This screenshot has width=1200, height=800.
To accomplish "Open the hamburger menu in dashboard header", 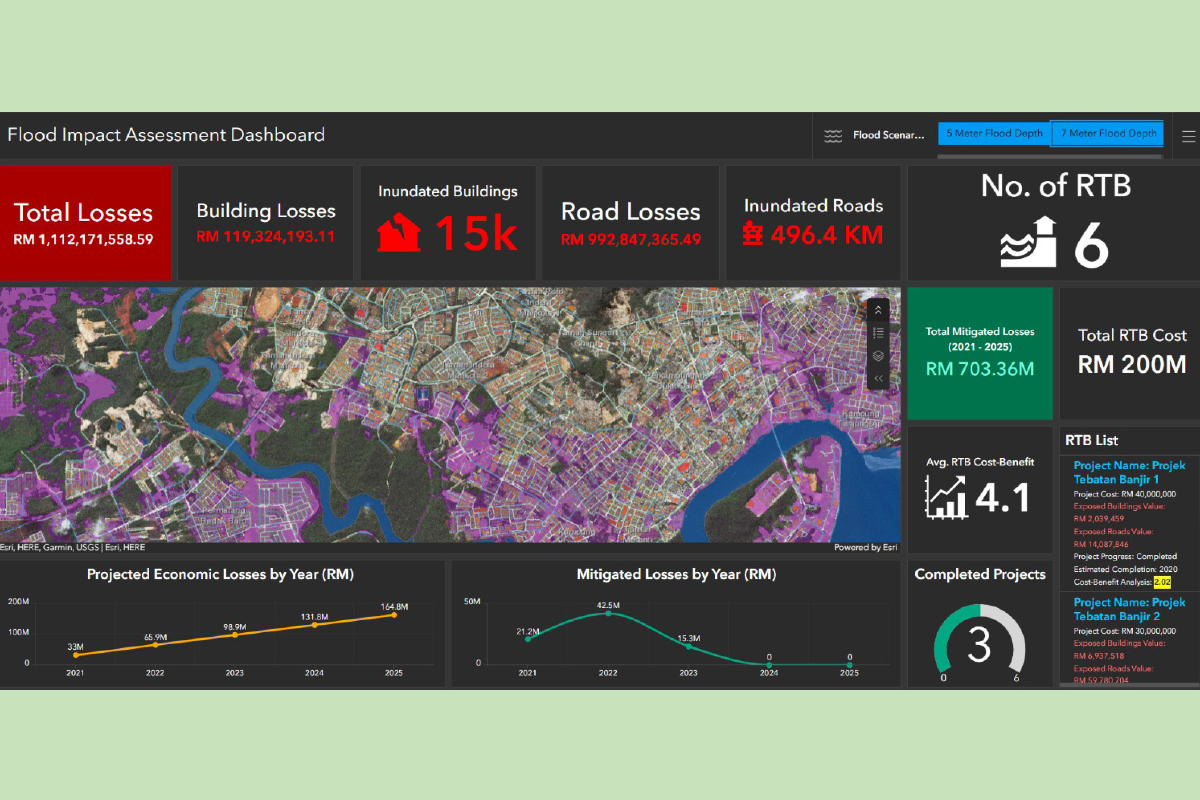I will [x=1188, y=136].
